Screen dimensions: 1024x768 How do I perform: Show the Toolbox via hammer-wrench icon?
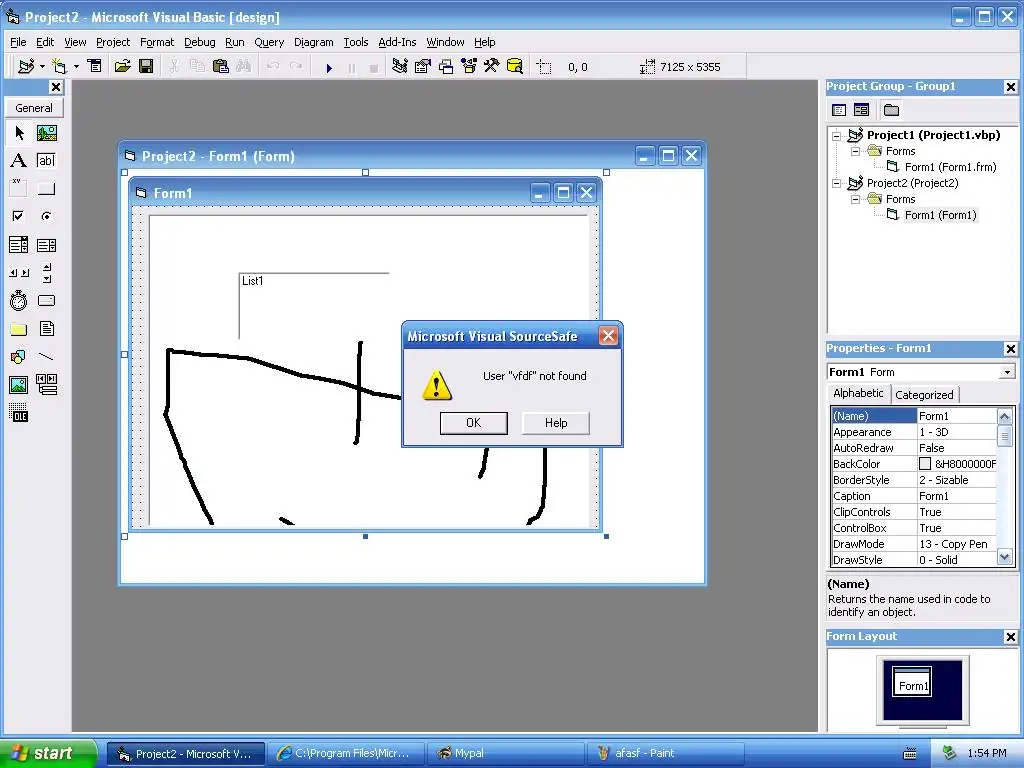pyautogui.click(x=491, y=67)
